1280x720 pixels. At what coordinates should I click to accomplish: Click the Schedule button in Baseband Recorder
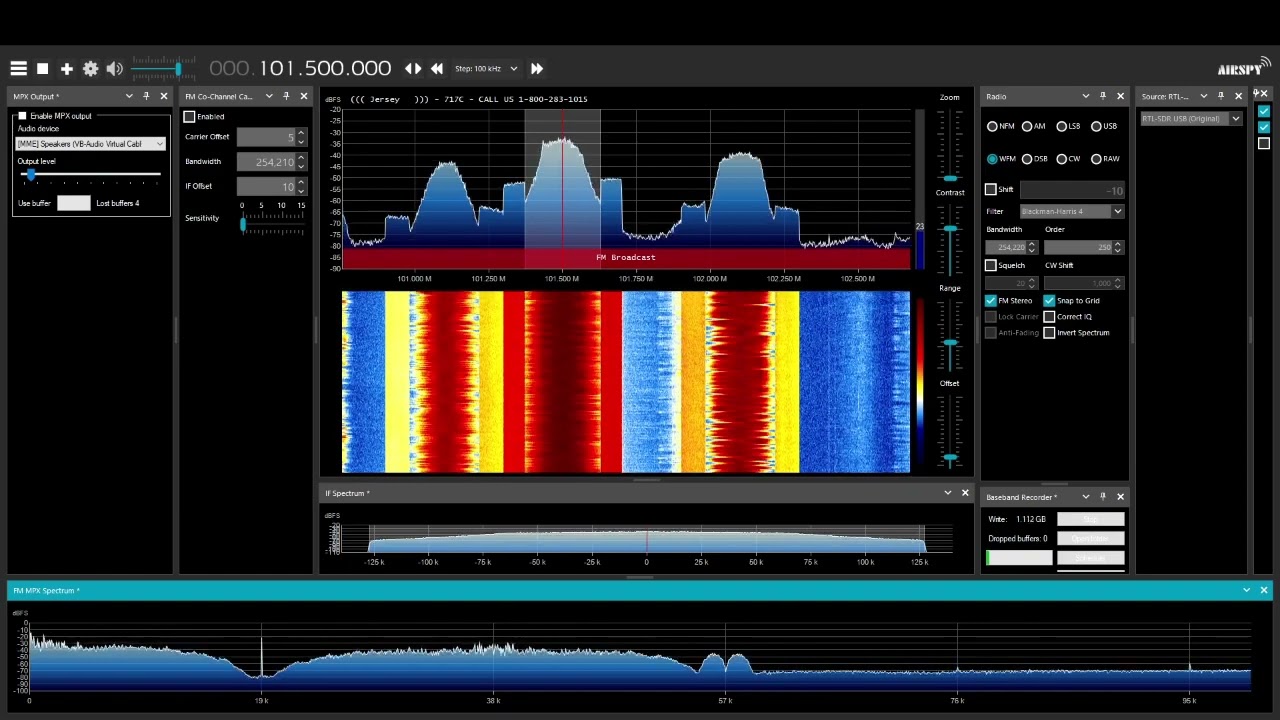tap(1091, 558)
